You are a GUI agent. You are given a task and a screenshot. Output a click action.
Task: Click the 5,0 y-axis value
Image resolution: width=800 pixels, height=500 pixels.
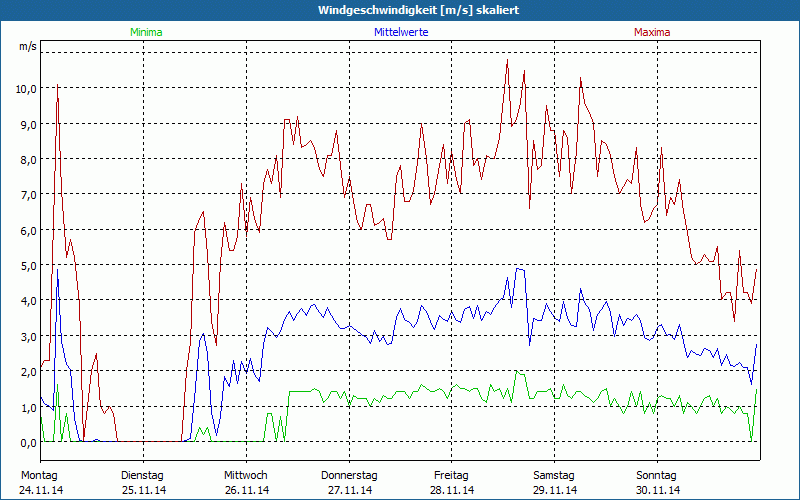[29, 266]
